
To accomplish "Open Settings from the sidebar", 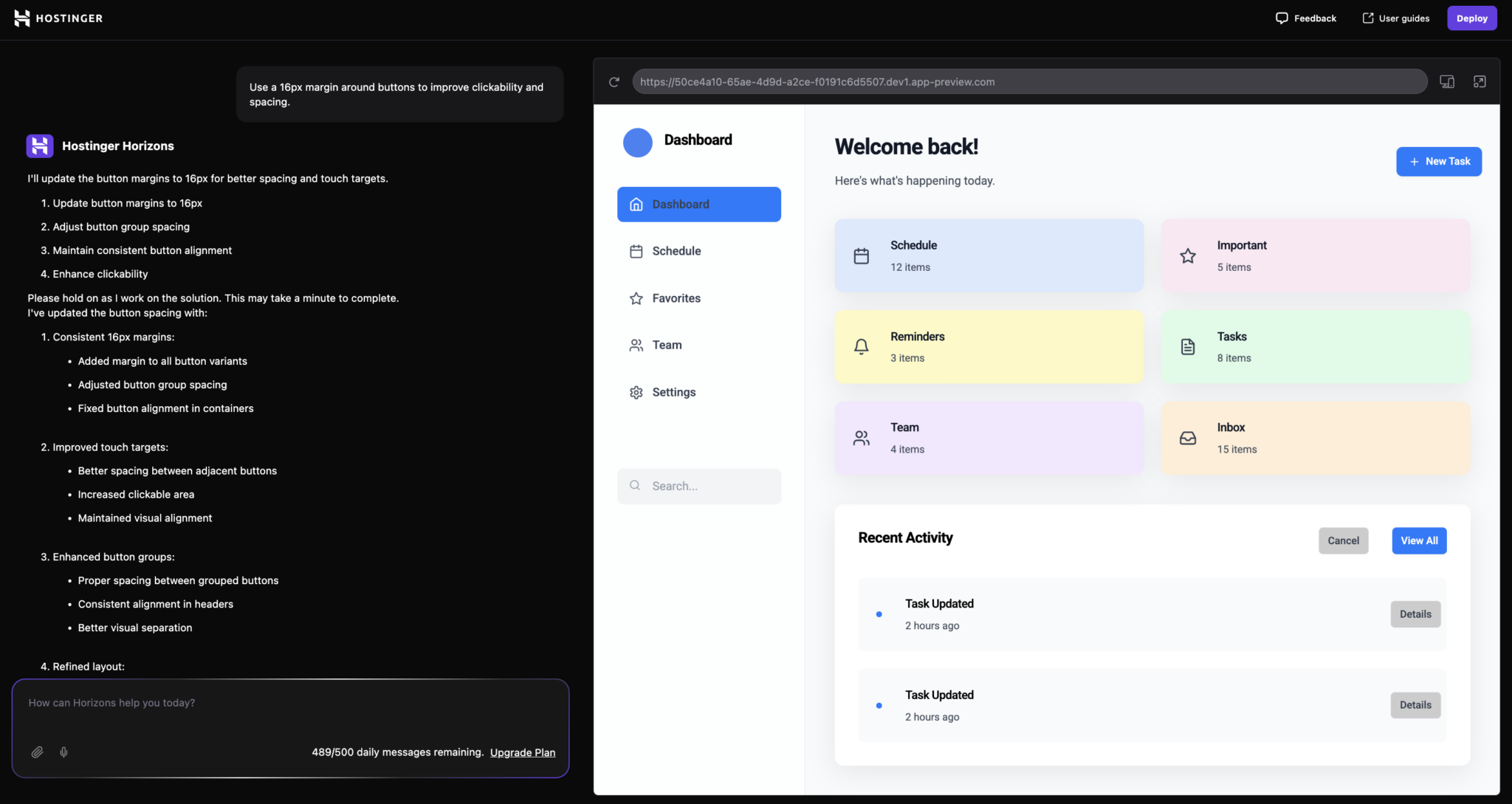I will pyautogui.click(x=673, y=392).
